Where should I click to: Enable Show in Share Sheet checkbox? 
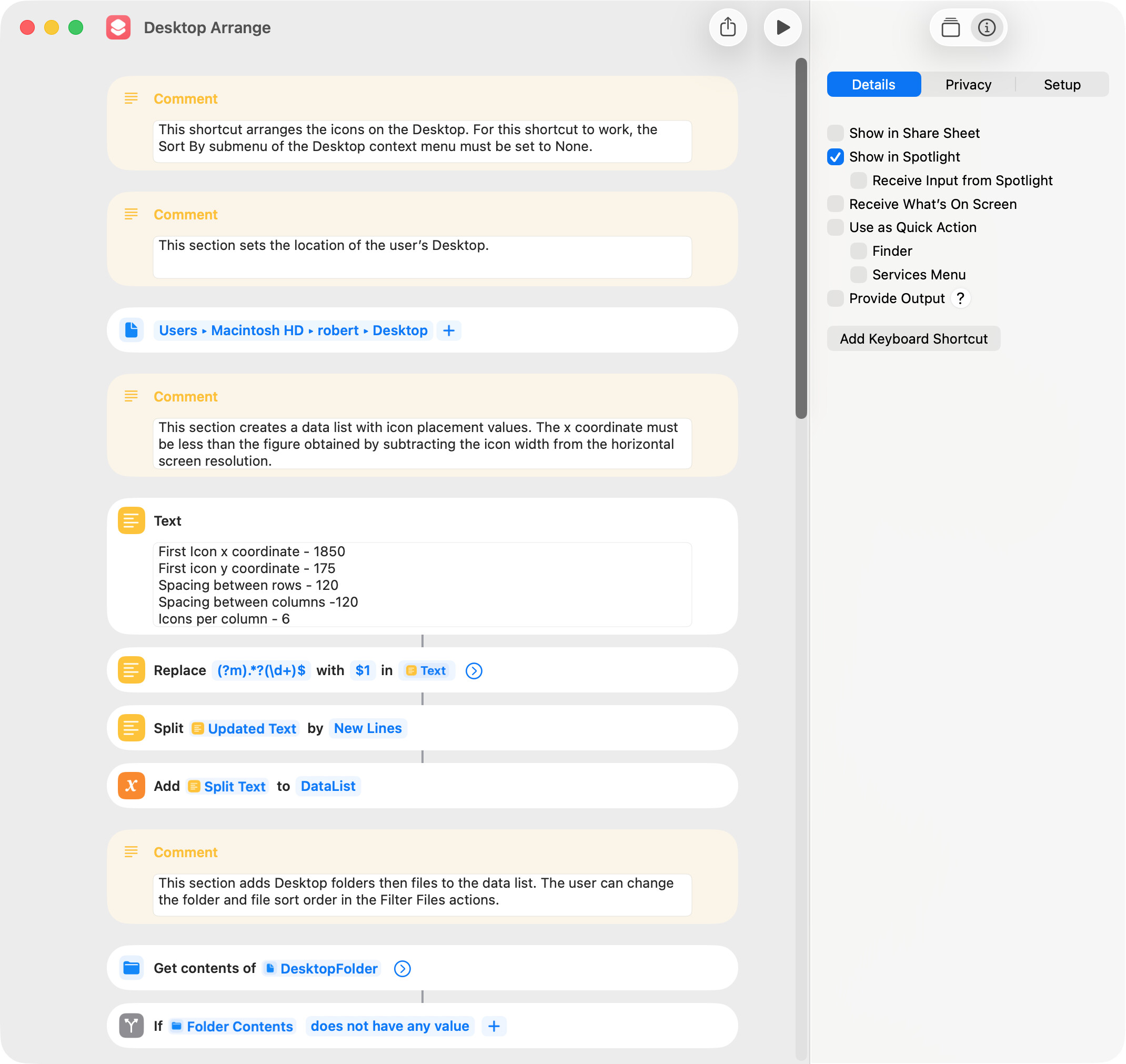(835, 133)
